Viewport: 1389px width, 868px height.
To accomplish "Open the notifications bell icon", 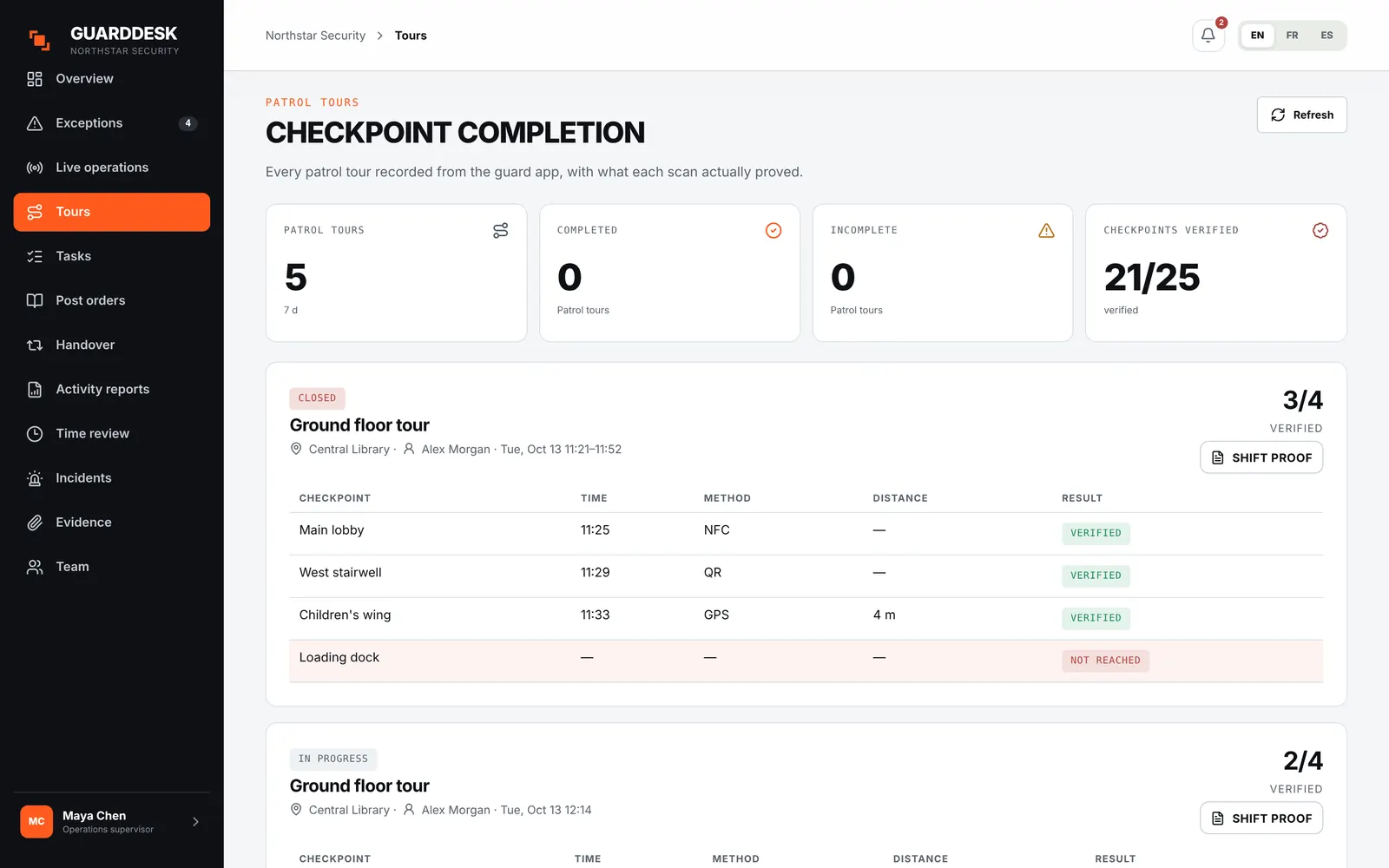I will coord(1208,36).
